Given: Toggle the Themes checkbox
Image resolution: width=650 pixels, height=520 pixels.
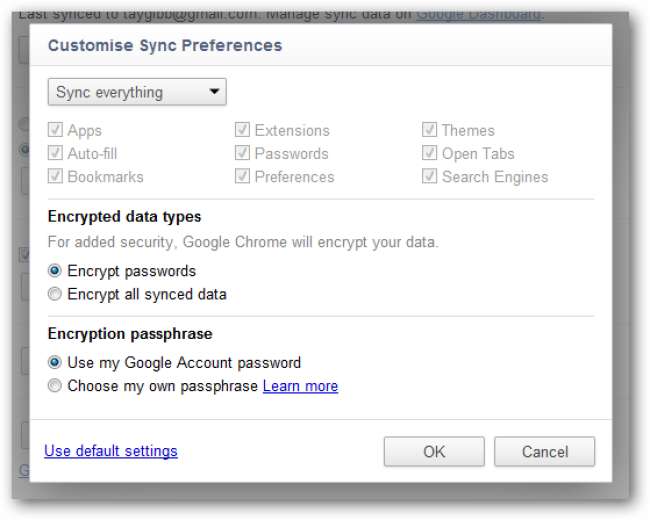Looking at the screenshot, I should coord(429,130).
